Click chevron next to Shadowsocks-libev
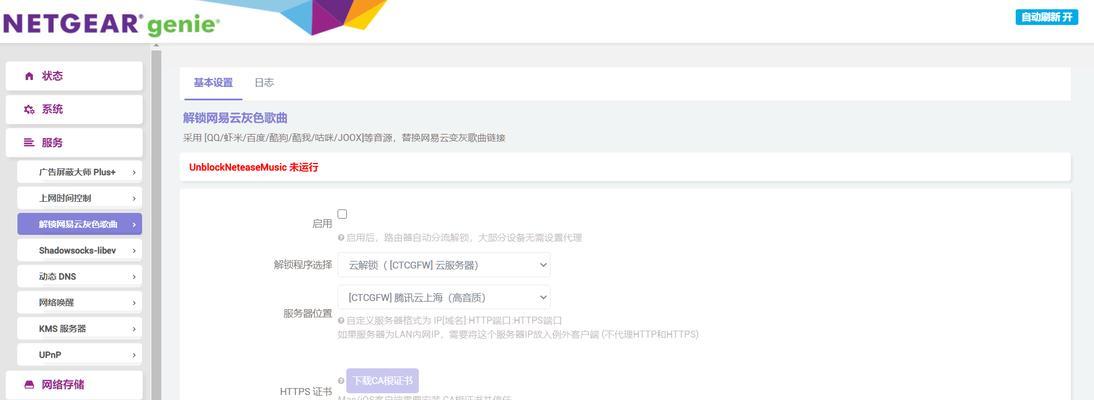 pyautogui.click(x=133, y=250)
